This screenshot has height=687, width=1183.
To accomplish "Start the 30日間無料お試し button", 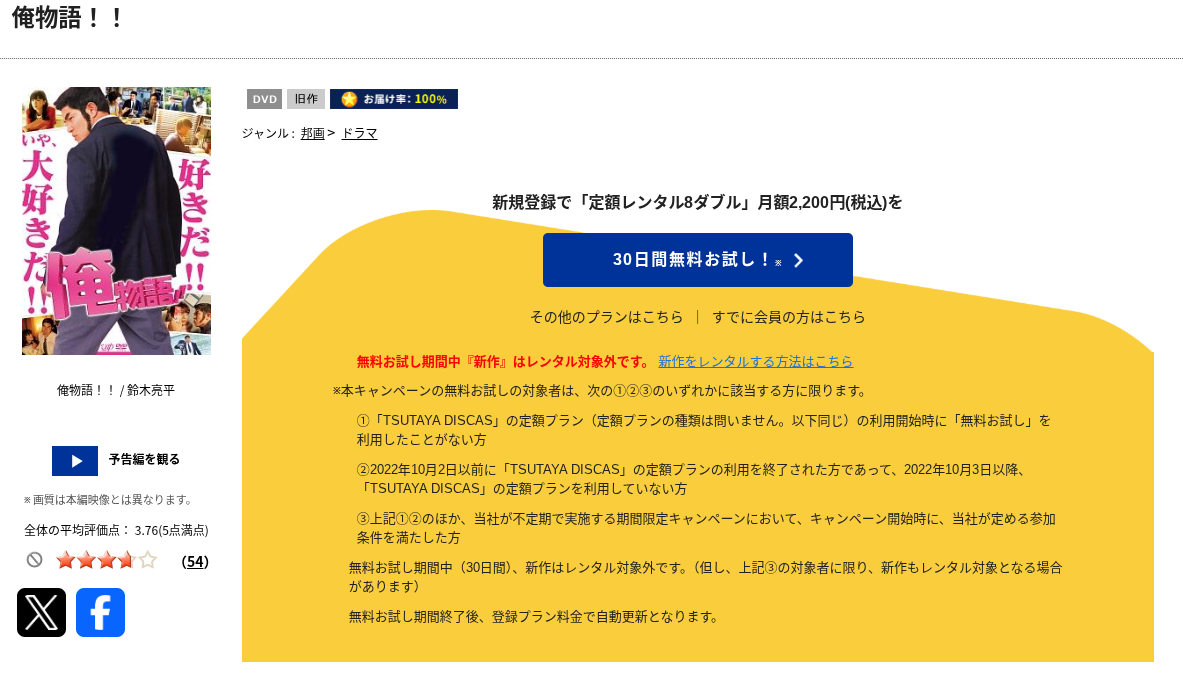I will coord(698,260).
